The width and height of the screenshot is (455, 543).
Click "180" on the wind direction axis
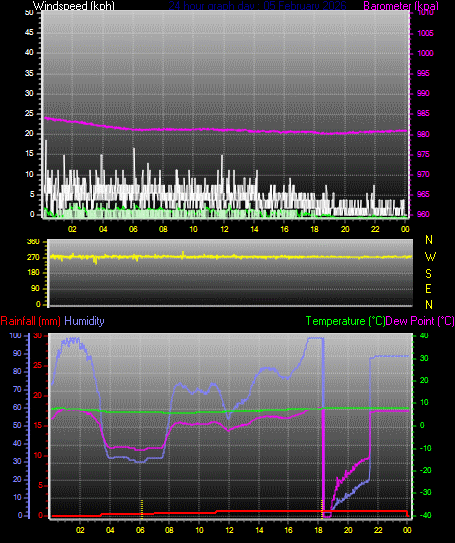point(33,273)
